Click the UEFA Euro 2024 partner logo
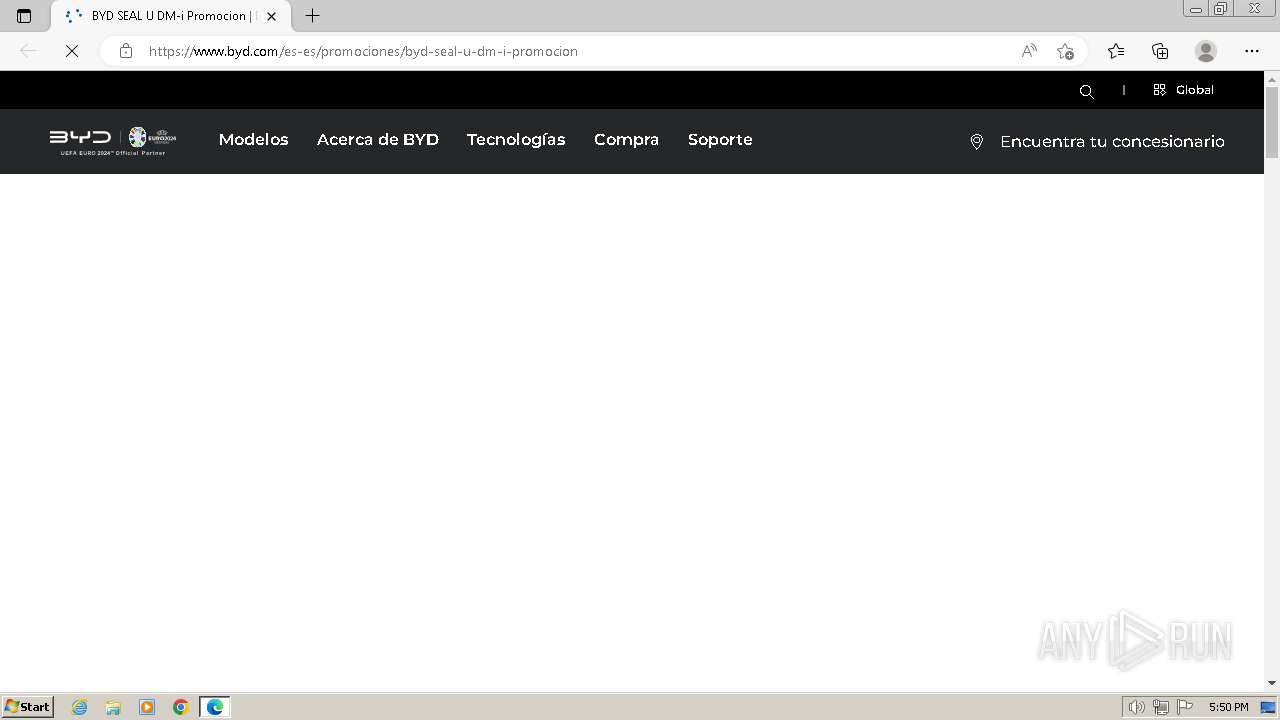Viewport: 1280px width, 720px height. tap(152, 138)
